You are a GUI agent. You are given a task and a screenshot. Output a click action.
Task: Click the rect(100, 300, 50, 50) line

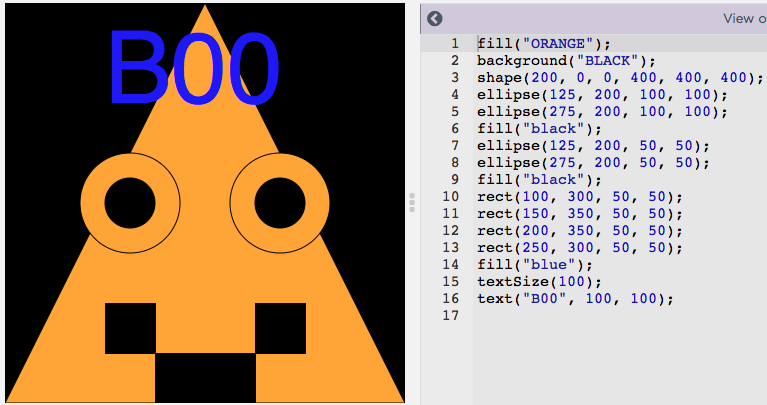tap(580, 197)
